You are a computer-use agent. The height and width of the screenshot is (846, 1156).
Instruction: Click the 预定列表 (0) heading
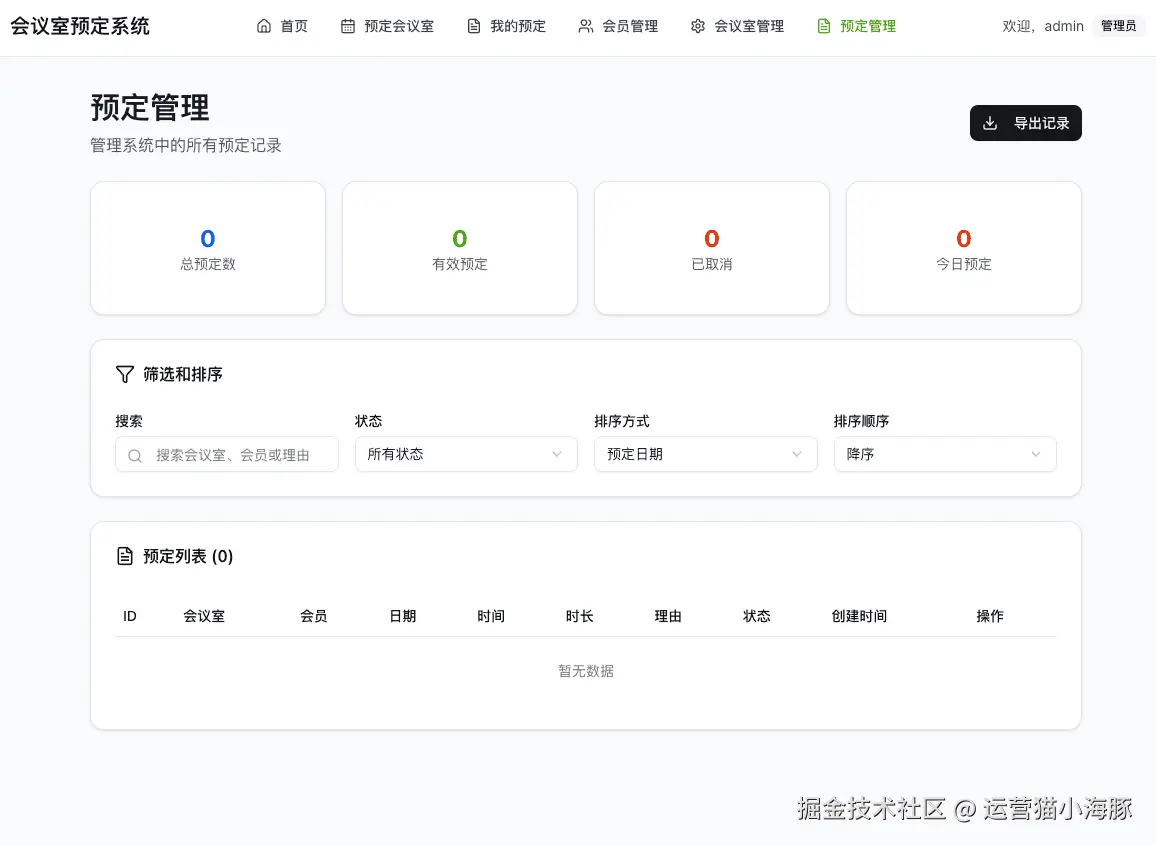(188, 556)
